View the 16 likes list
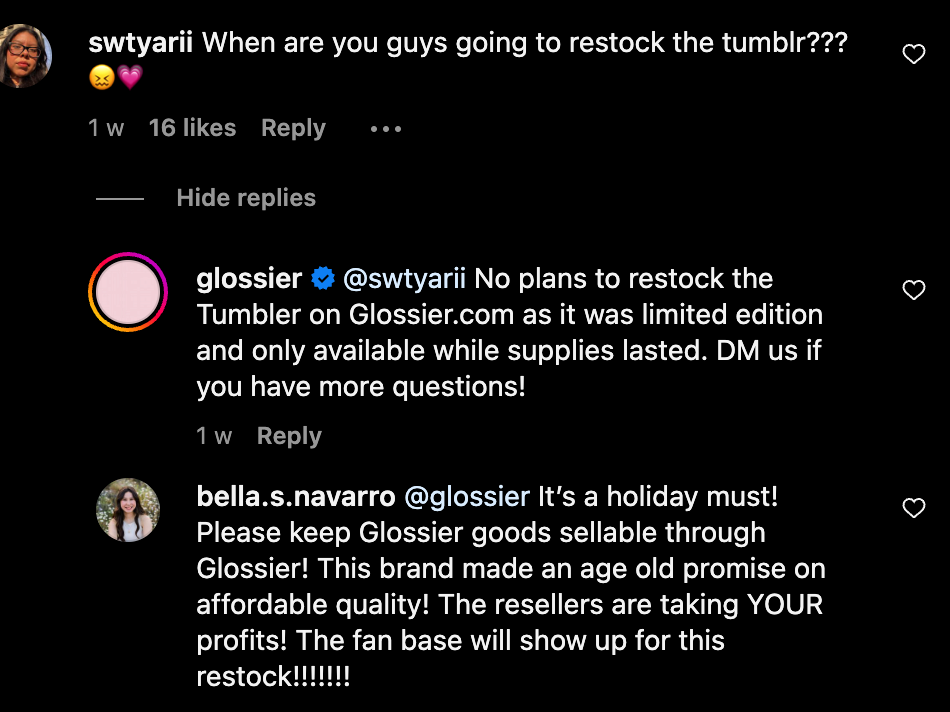 pyautogui.click(x=192, y=128)
